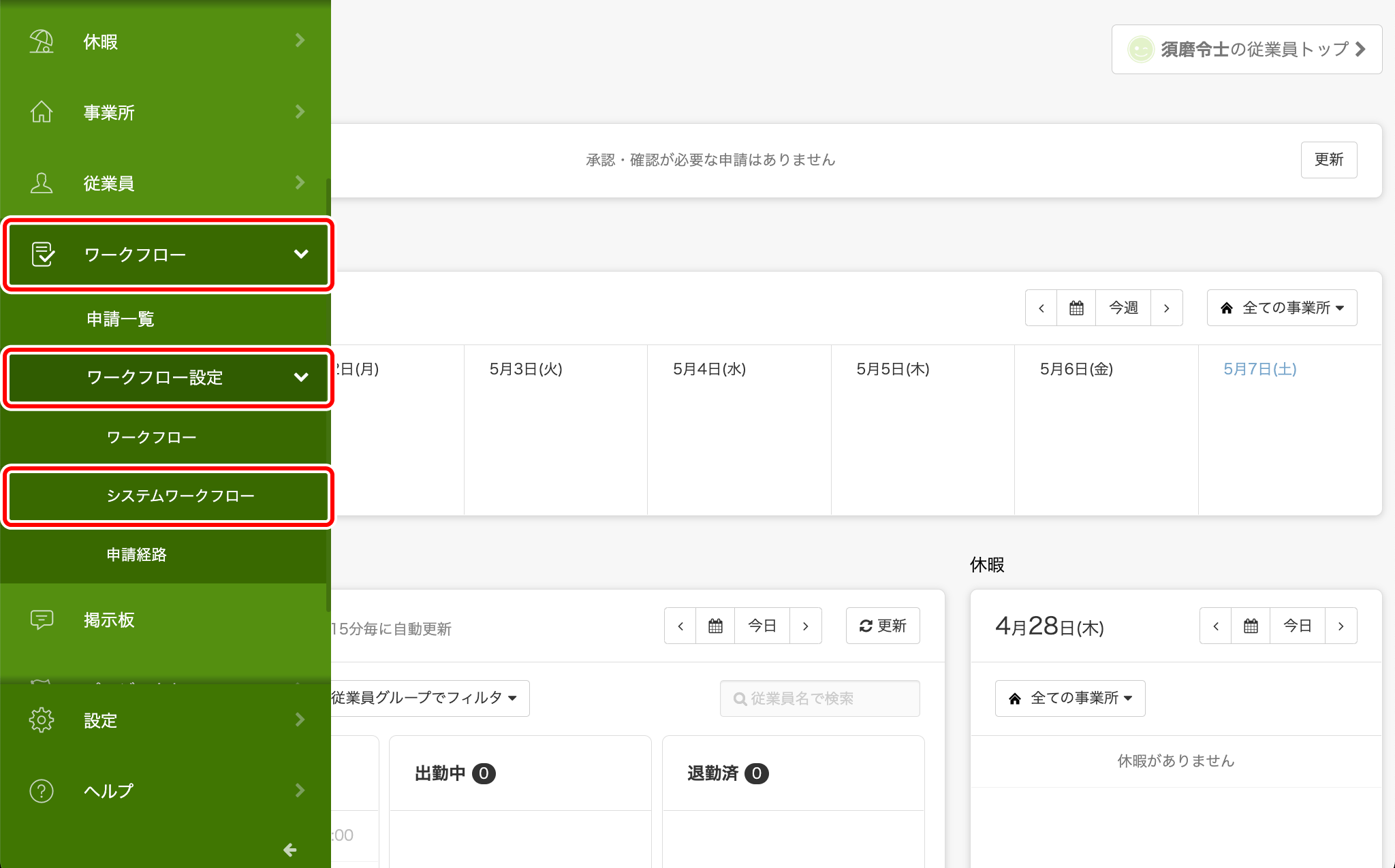The width and height of the screenshot is (1395, 868).
Task: Open 須磨令士の従業員トップ link
Action: [x=1247, y=49]
